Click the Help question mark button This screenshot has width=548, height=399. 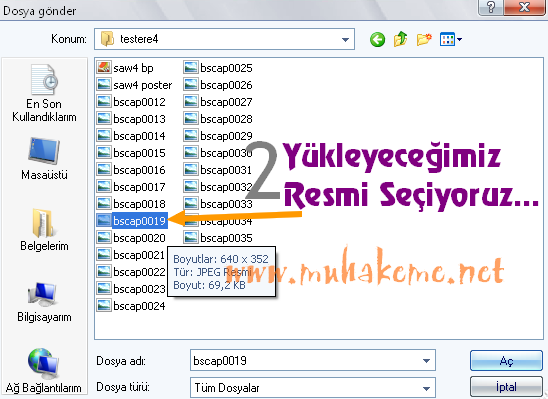click(491, 7)
